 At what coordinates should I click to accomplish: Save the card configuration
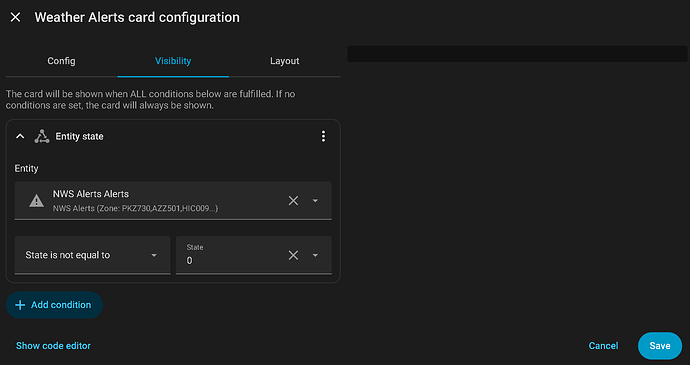click(x=660, y=346)
